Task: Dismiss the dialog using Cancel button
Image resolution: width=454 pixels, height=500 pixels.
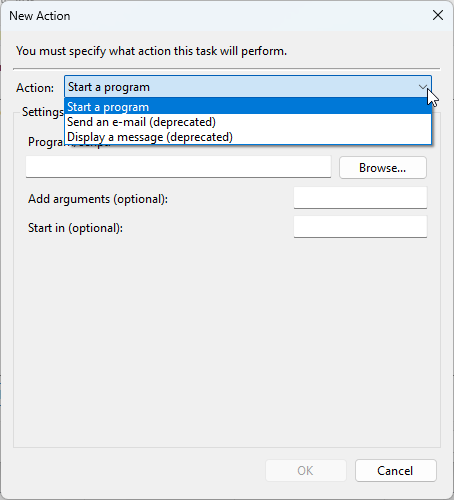Action: (x=396, y=471)
